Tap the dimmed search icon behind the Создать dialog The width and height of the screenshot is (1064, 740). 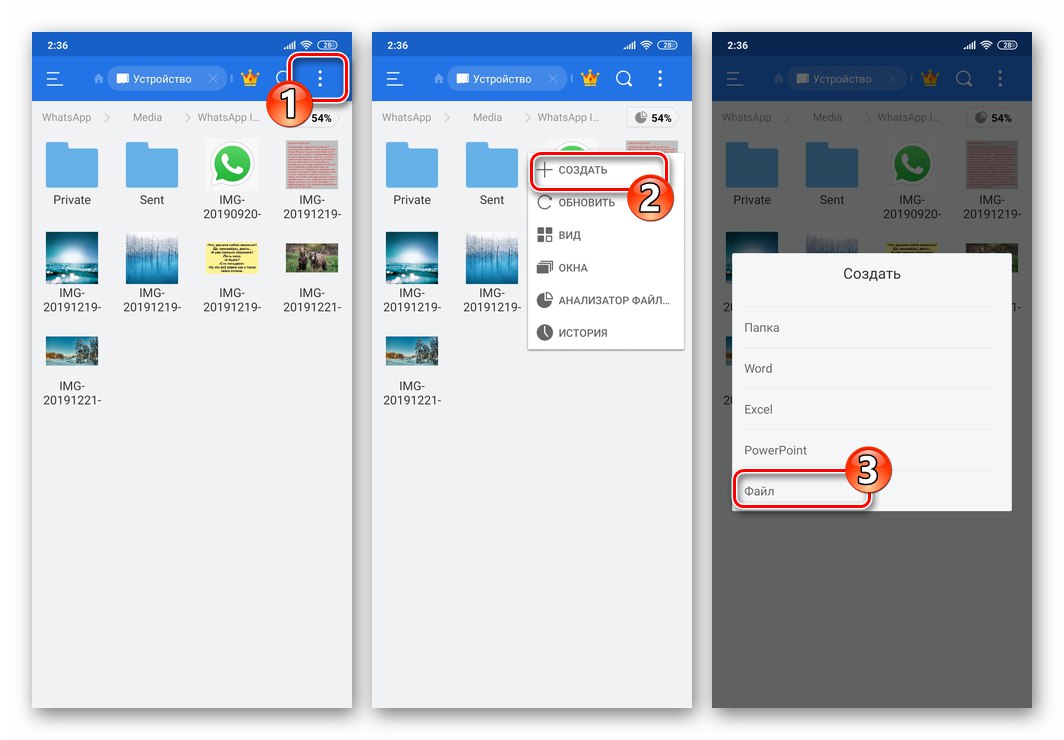[964, 79]
